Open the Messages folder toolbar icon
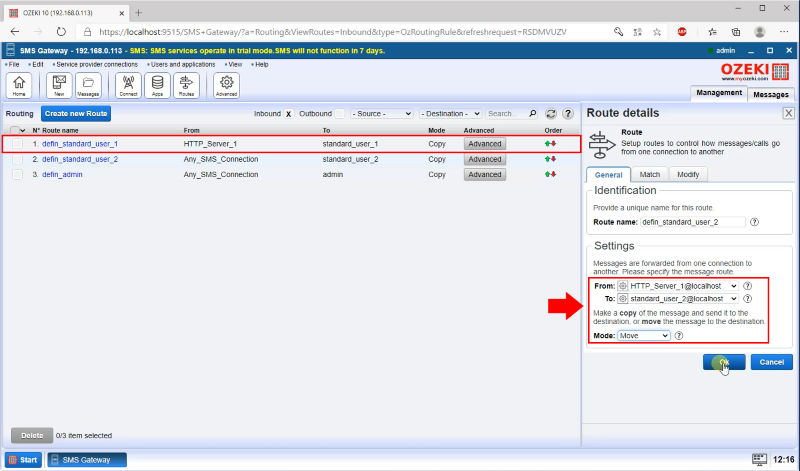Viewport: 800px width, 471px height. coord(88,86)
